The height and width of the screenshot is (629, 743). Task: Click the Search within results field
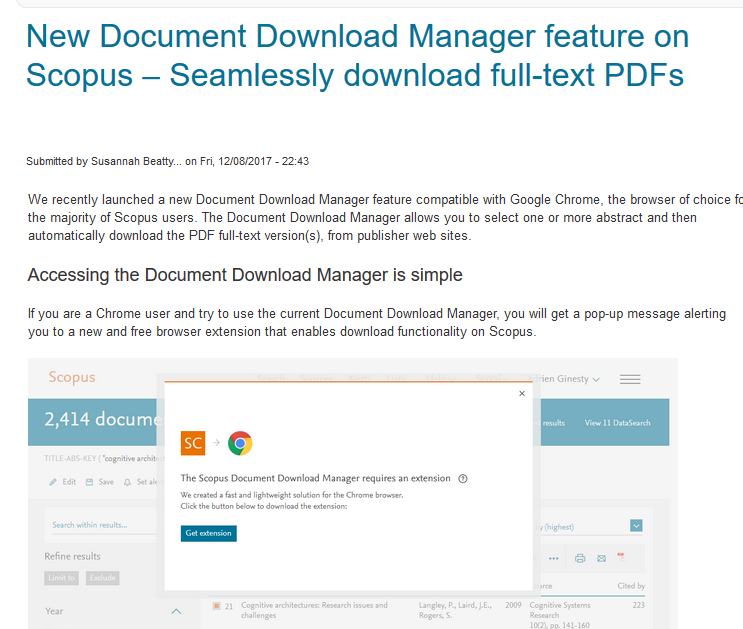104,525
